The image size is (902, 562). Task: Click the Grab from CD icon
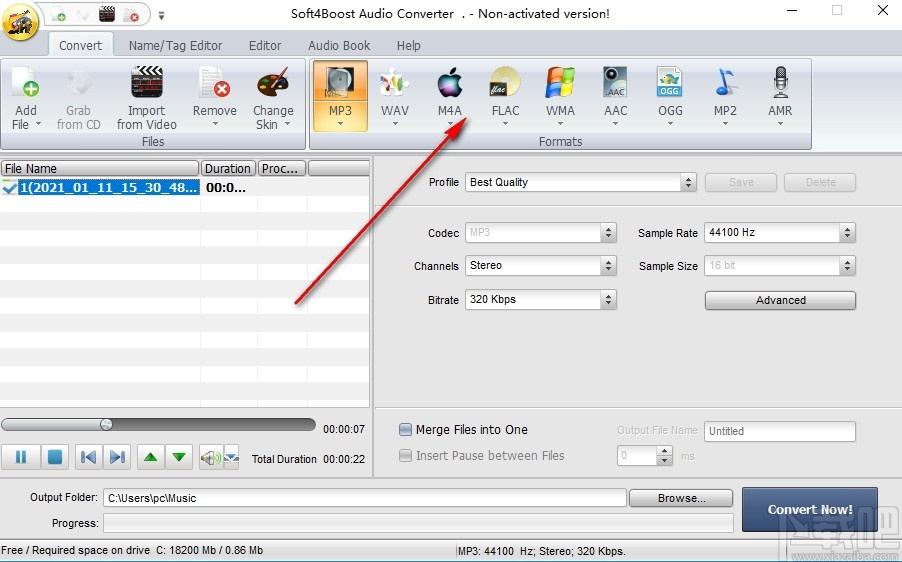(79, 82)
